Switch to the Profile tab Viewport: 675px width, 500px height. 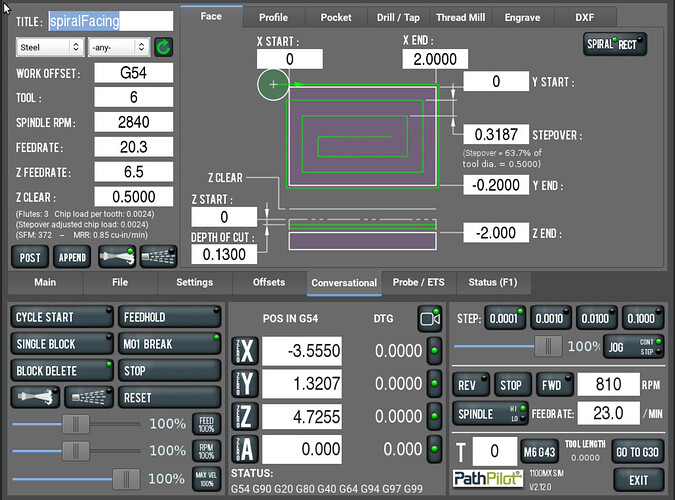point(273,17)
